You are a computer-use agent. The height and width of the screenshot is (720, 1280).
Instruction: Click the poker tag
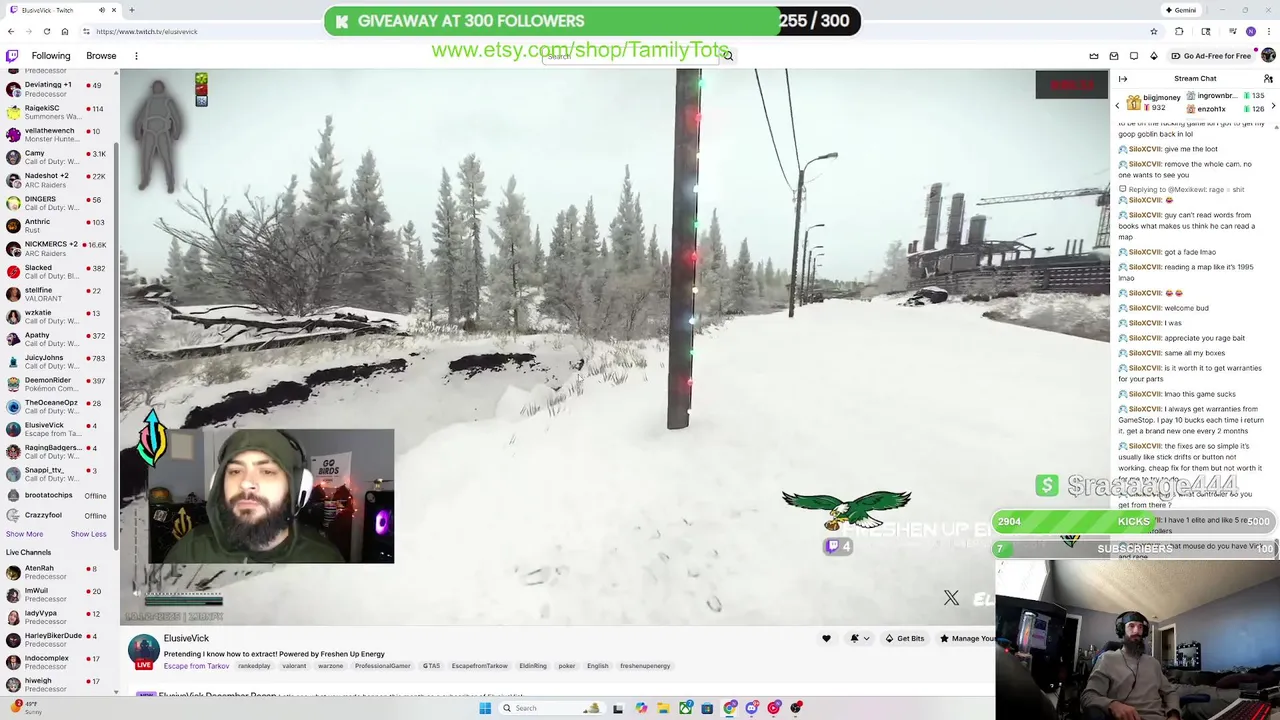pos(567,666)
